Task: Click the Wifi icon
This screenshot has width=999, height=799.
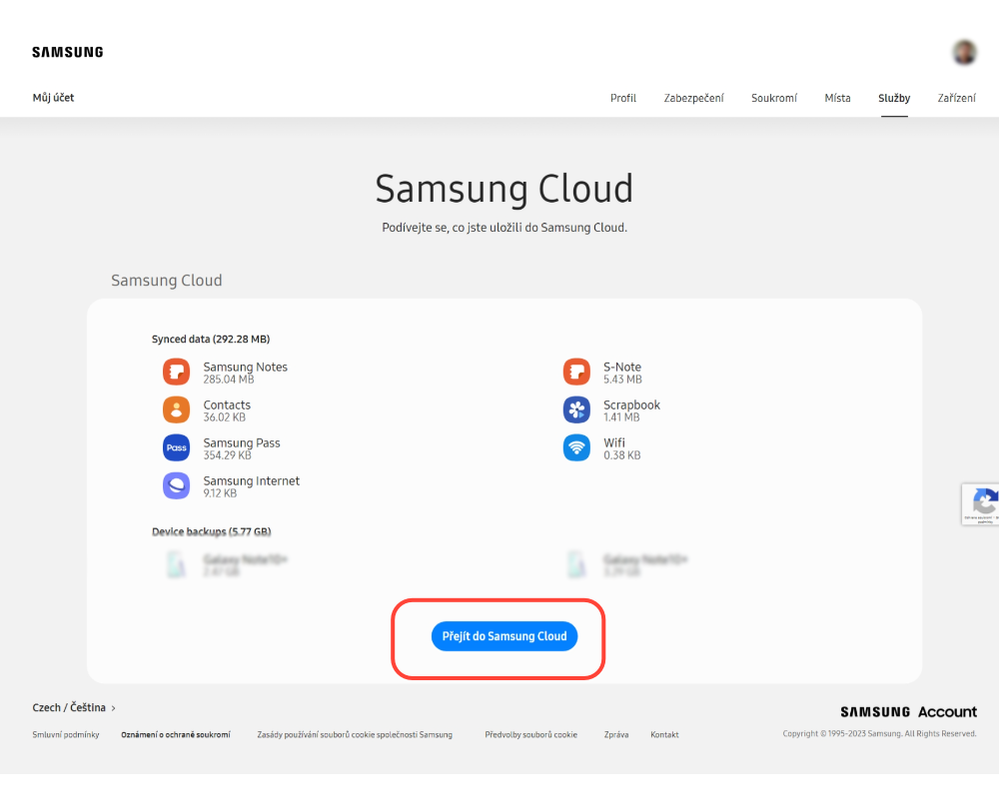Action: point(577,448)
